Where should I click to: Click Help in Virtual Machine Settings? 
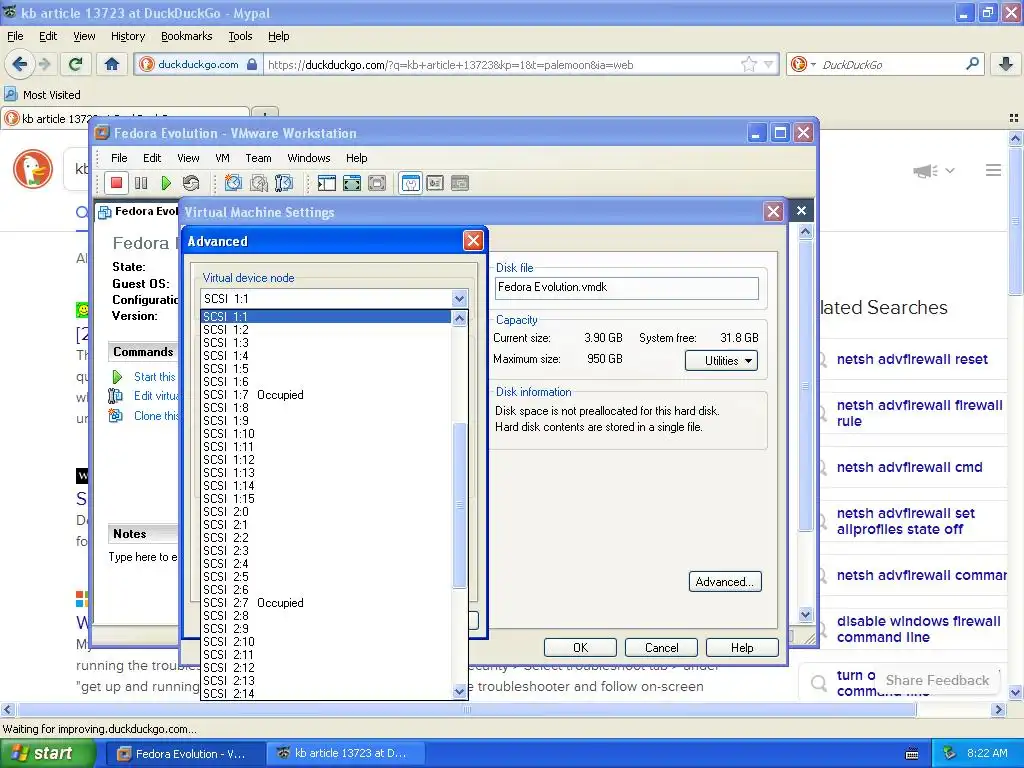pos(742,647)
